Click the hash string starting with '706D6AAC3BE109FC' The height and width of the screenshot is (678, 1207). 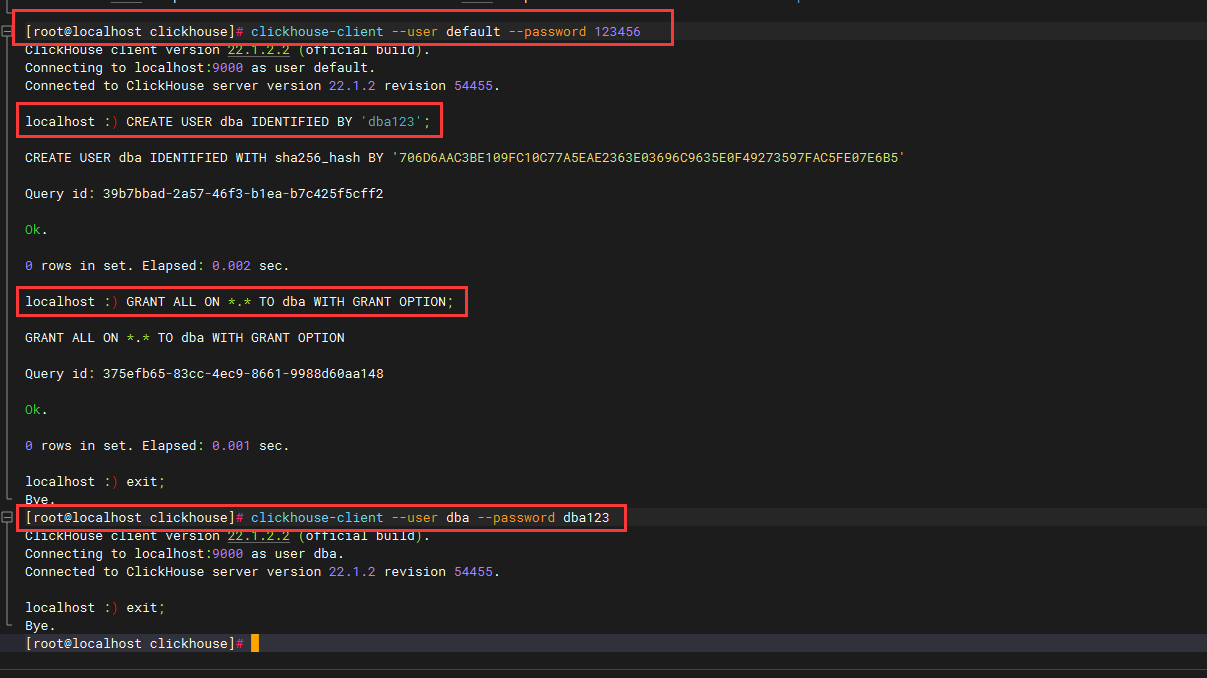coord(648,158)
